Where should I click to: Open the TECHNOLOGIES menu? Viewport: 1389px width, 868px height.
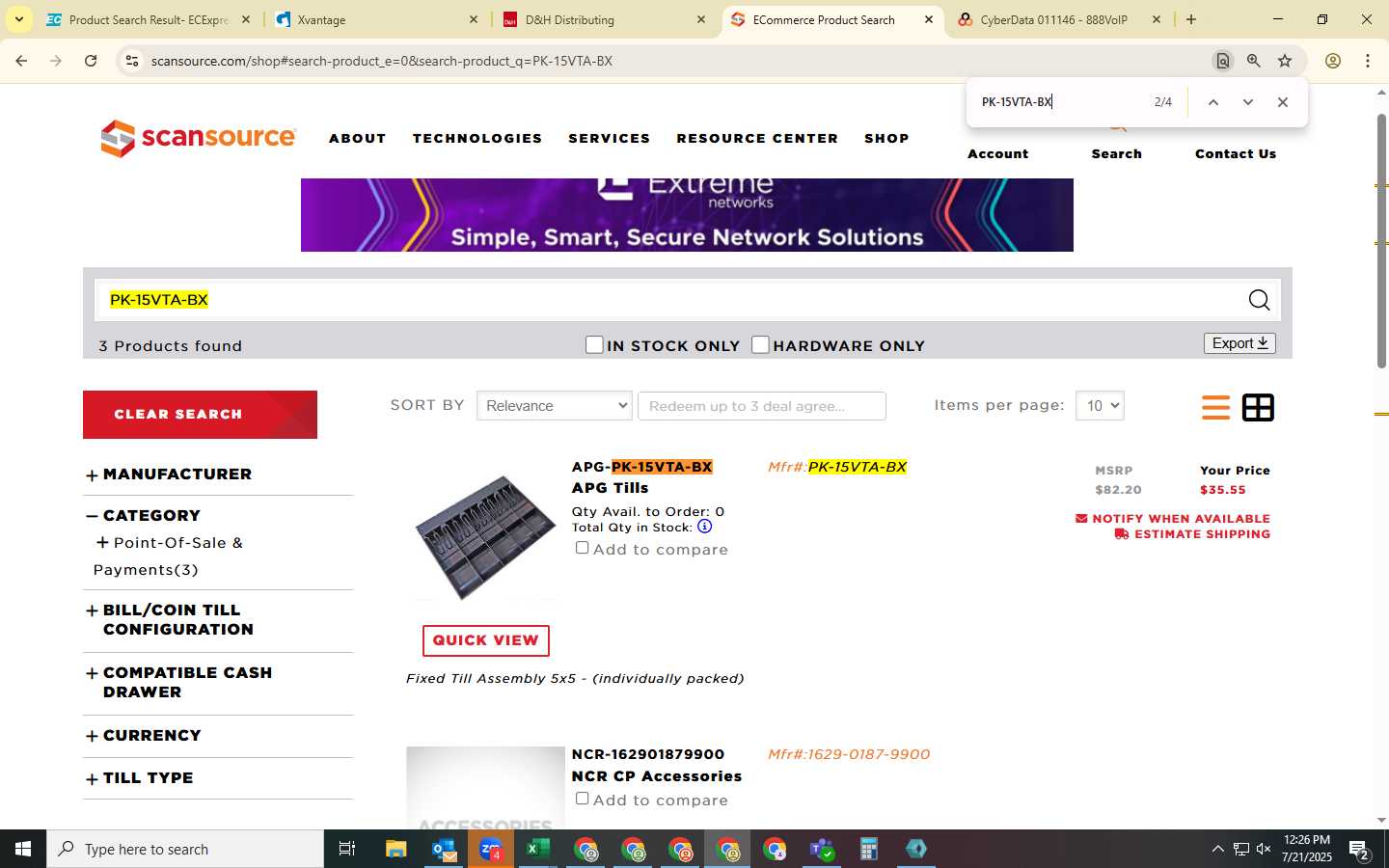[477, 139]
